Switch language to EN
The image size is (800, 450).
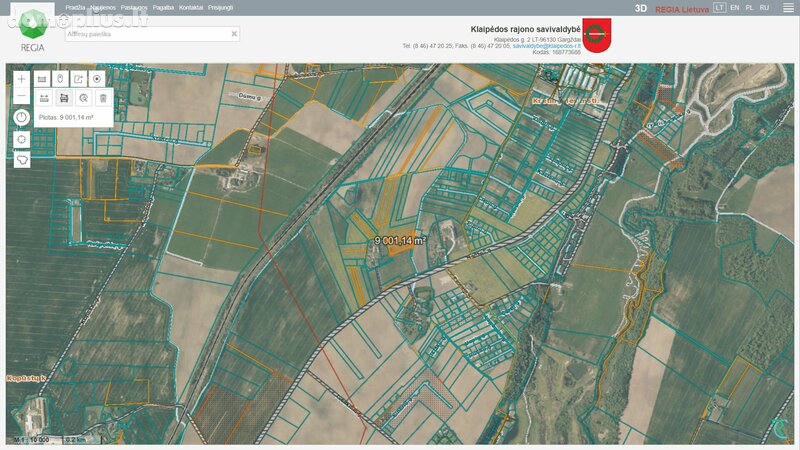click(735, 8)
